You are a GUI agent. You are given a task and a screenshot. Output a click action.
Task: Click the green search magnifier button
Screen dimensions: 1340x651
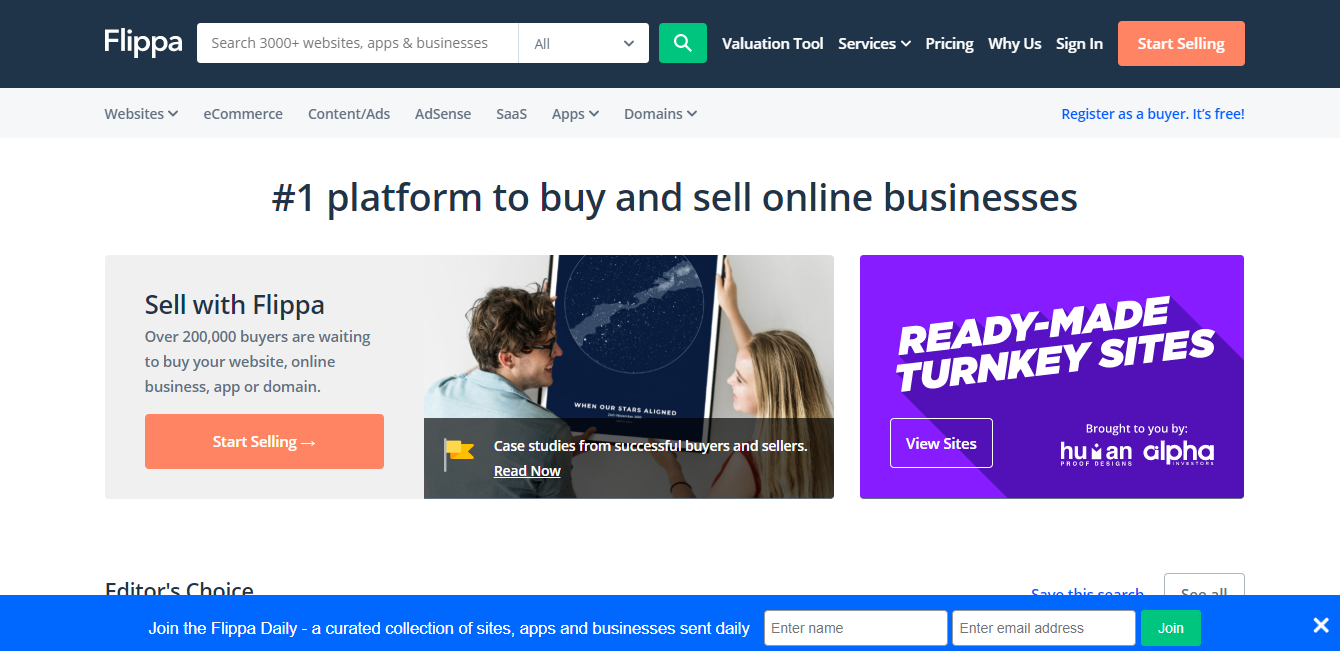683,43
